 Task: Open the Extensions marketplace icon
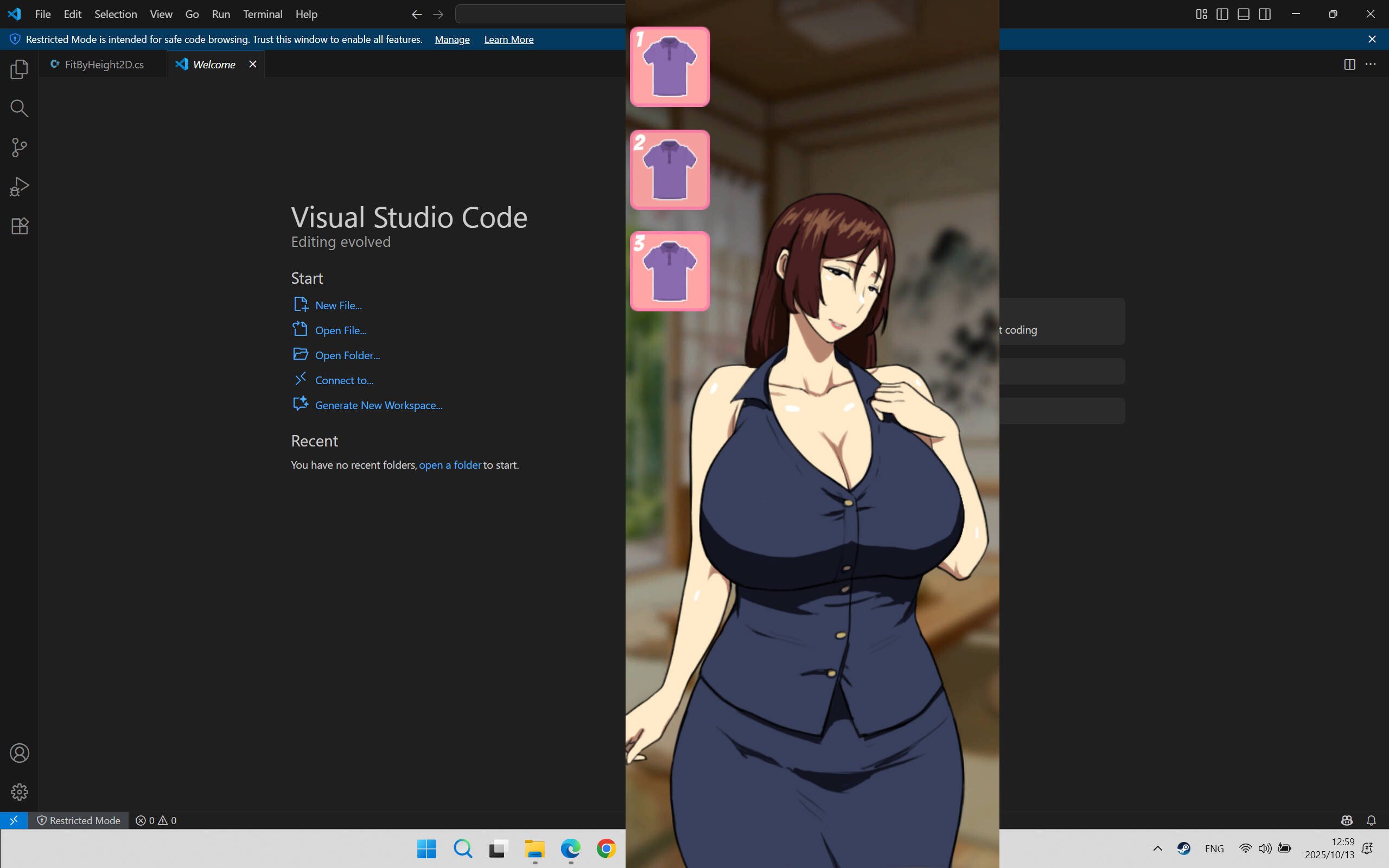pyautogui.click(x=19, y=226)
